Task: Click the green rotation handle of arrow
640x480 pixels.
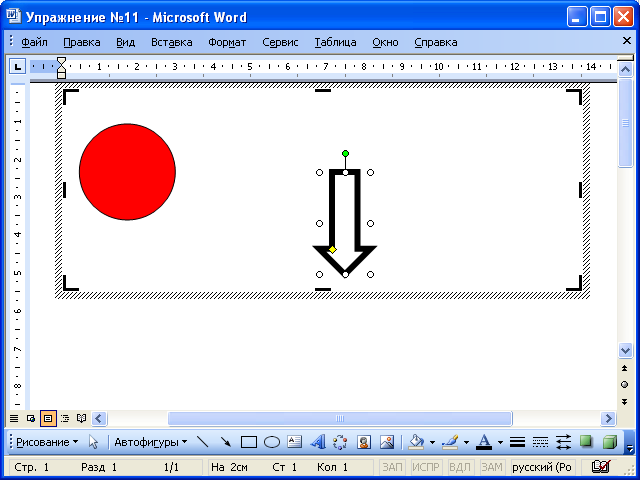Action: click(x=345, y=153)
